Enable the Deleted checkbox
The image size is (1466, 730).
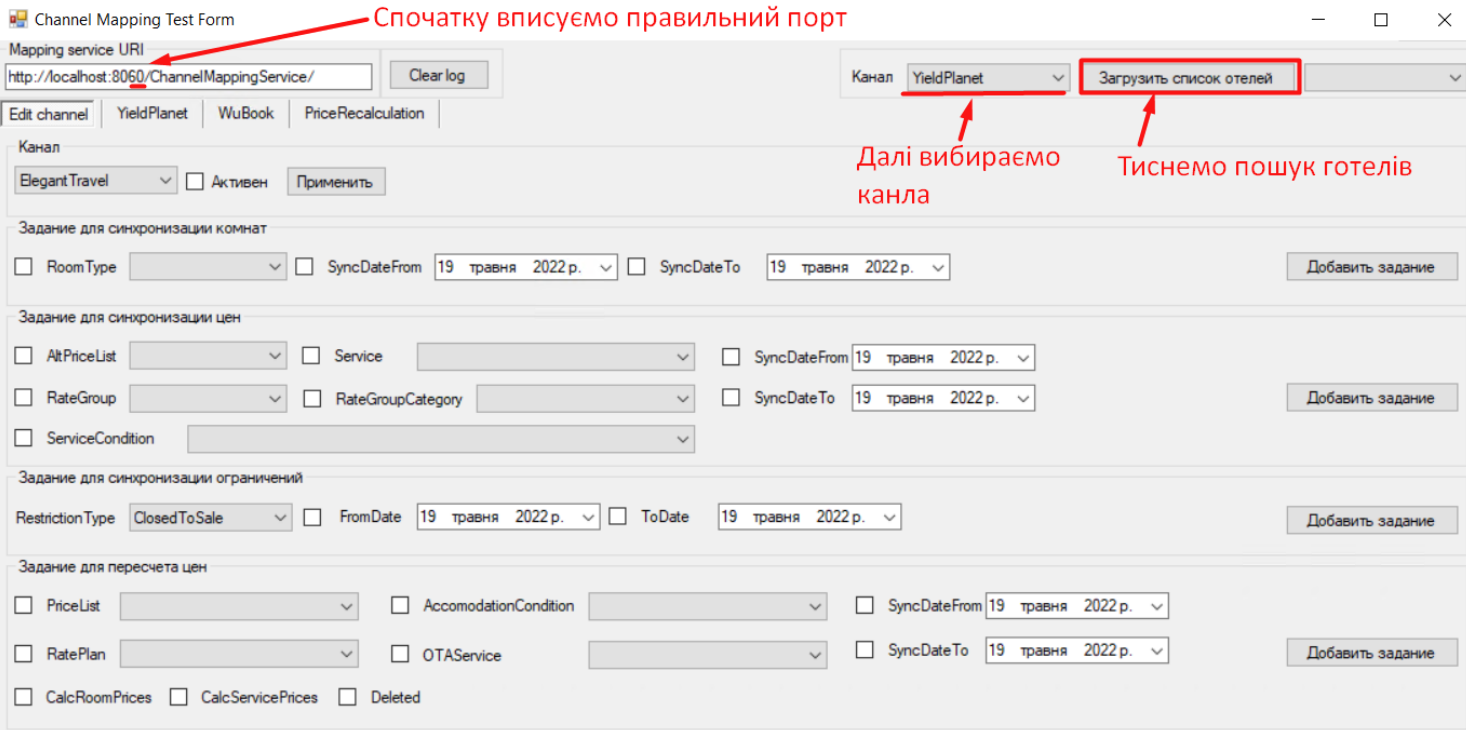pyautogui.click(x=347, y=697)
